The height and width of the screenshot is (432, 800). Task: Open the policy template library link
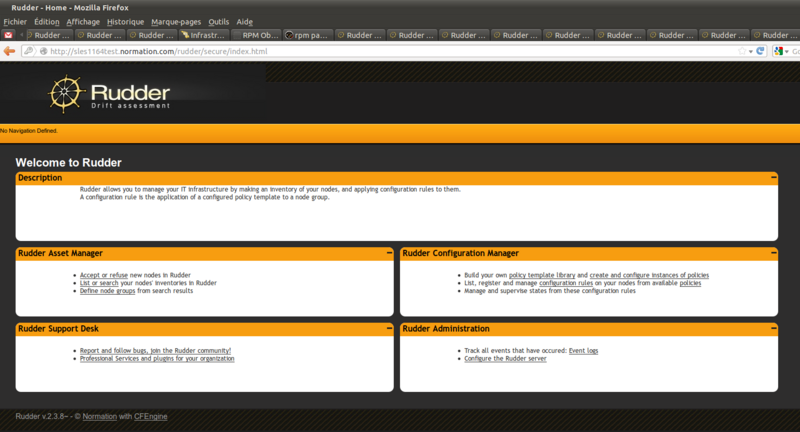click(x=542, y=275)
